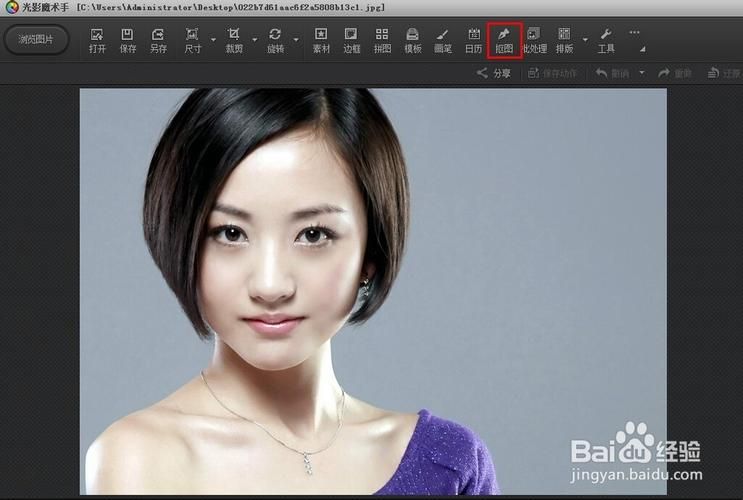The height and width of the screenshot is (500, 743).
Task: Select the 裁剪 crop tool
Action: [x=234, y=41]
